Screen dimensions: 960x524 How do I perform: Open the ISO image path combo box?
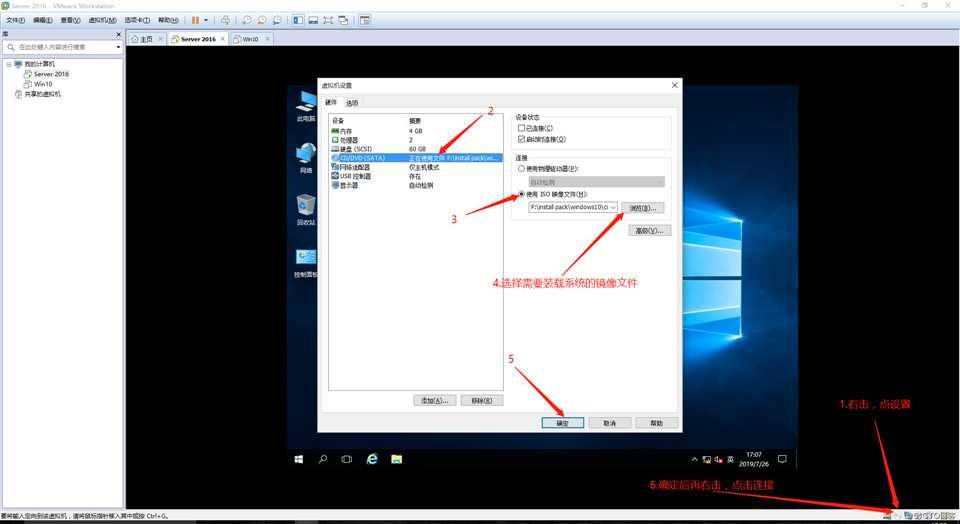(x=573, y=208)
